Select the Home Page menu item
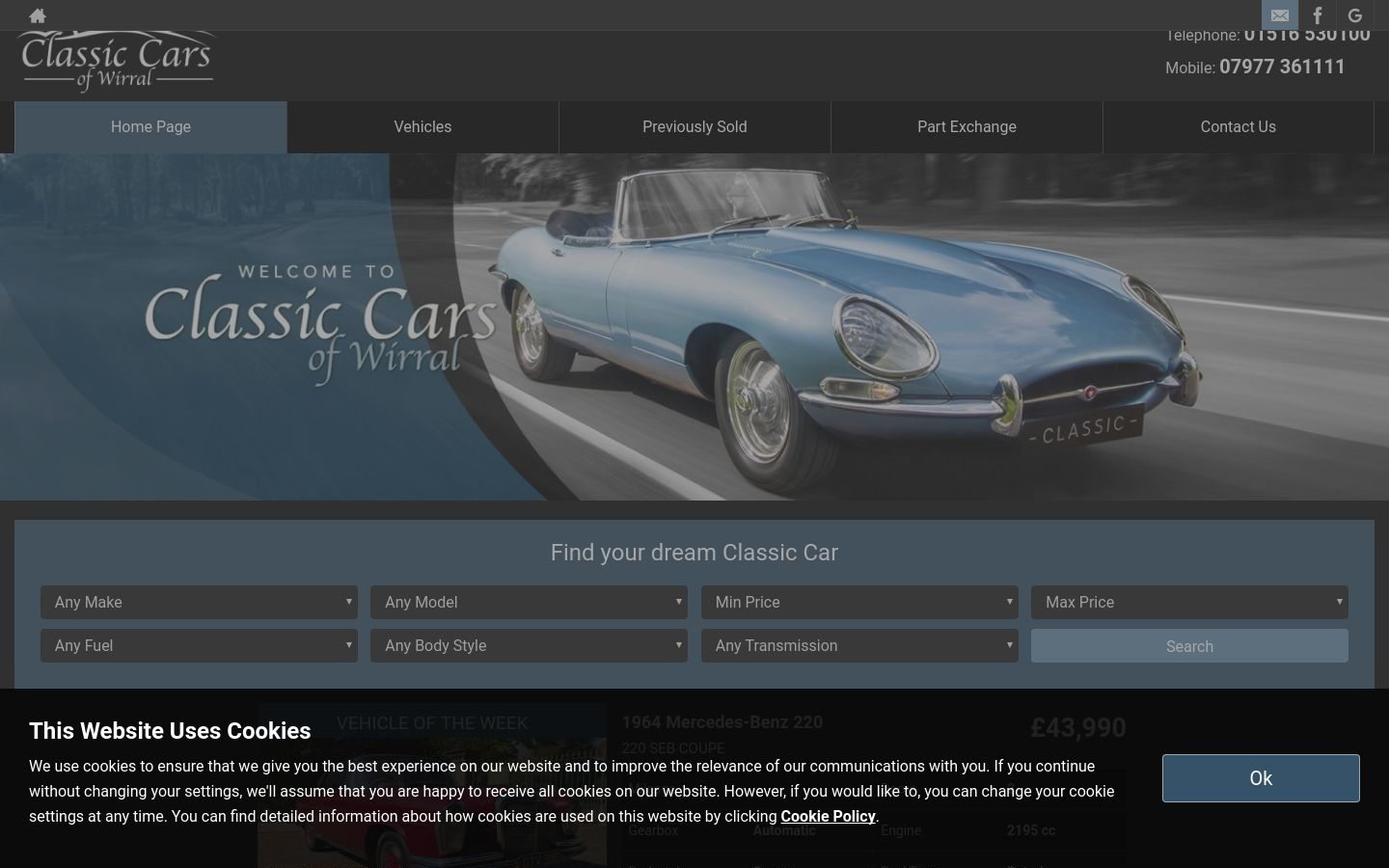 (150, 127)
